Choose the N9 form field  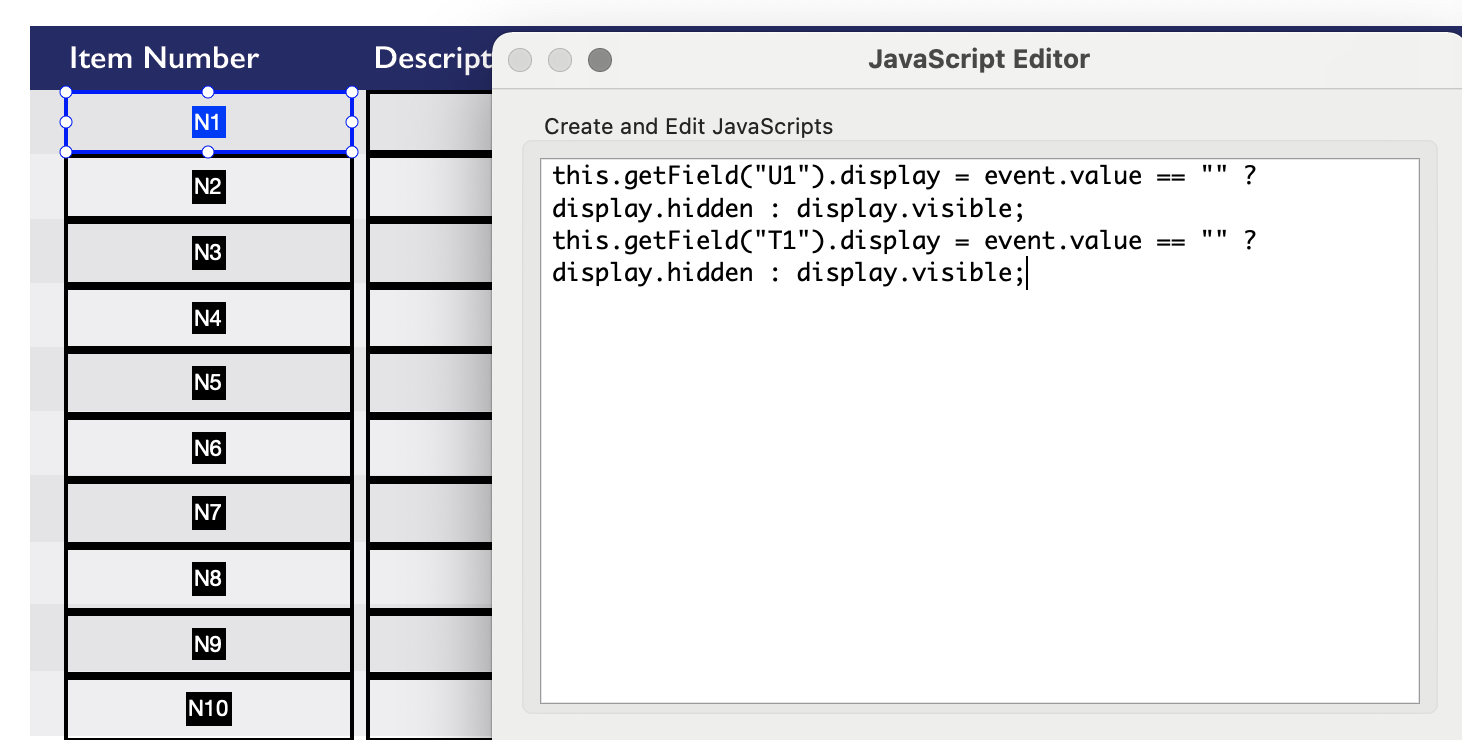pos(208,644)
